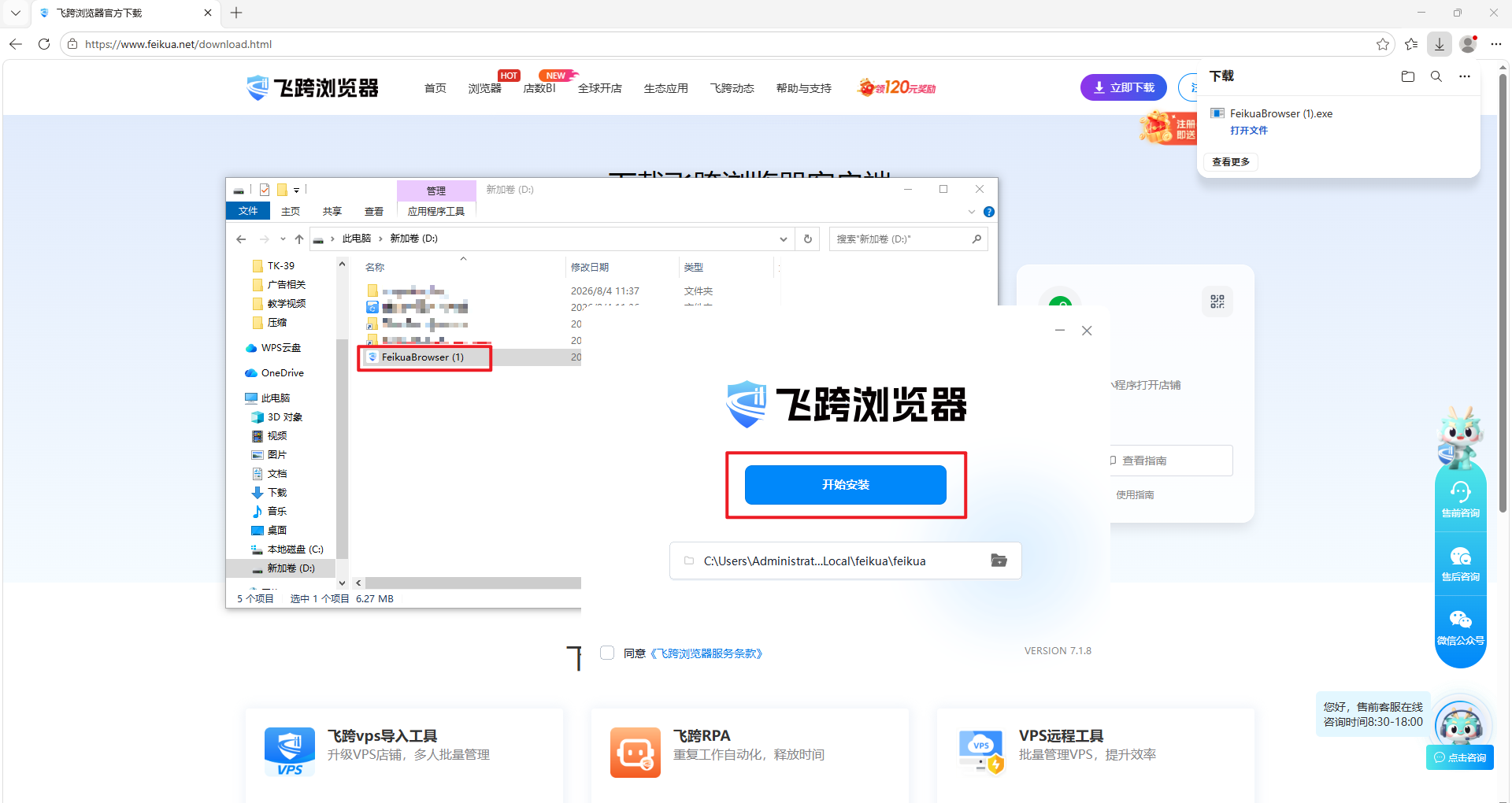Search downloads with the magnifier icon
This screenshot has height=803, width=1512.
coord(1436,76)
